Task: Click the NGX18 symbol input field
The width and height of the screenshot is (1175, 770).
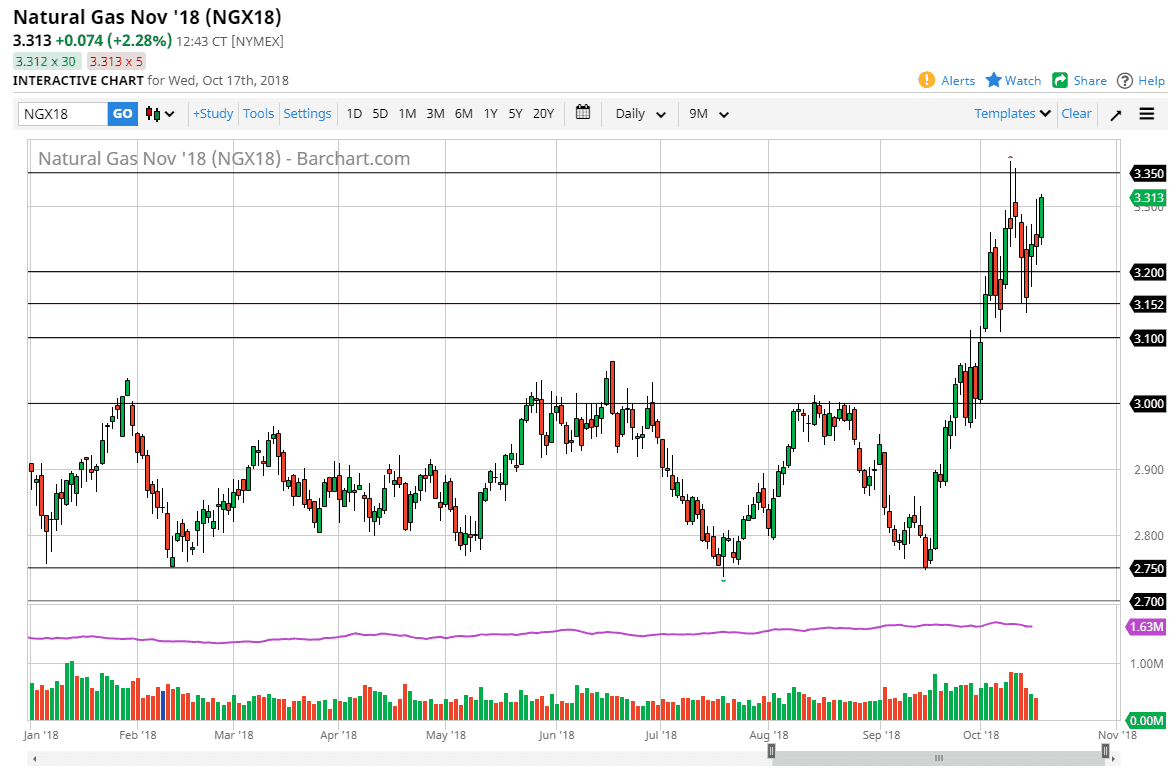Action: point(63,114)
